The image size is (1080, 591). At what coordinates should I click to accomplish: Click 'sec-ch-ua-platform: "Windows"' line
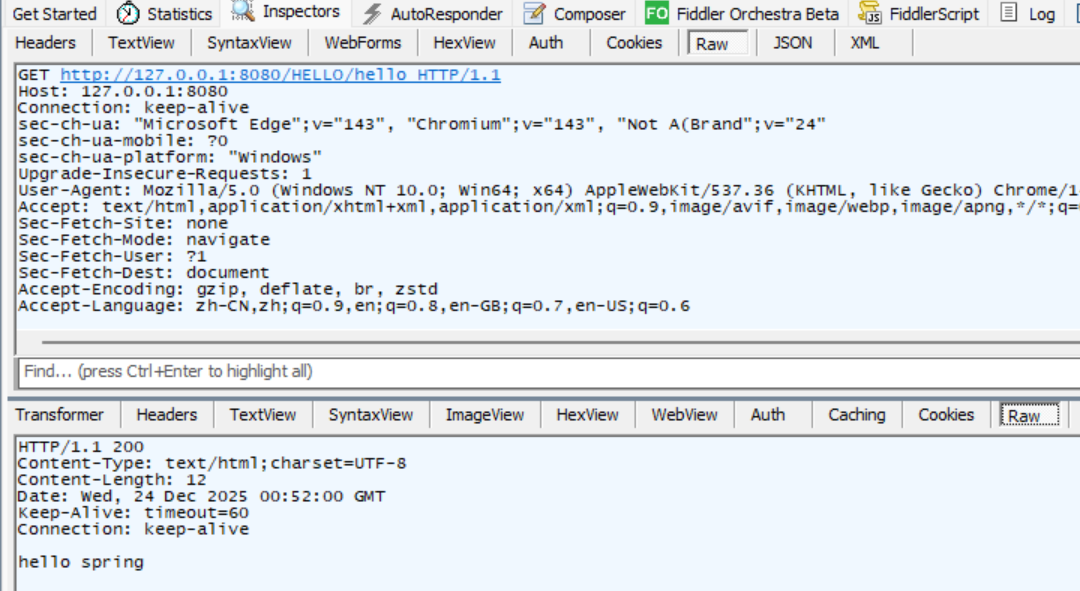pos(169,157)
